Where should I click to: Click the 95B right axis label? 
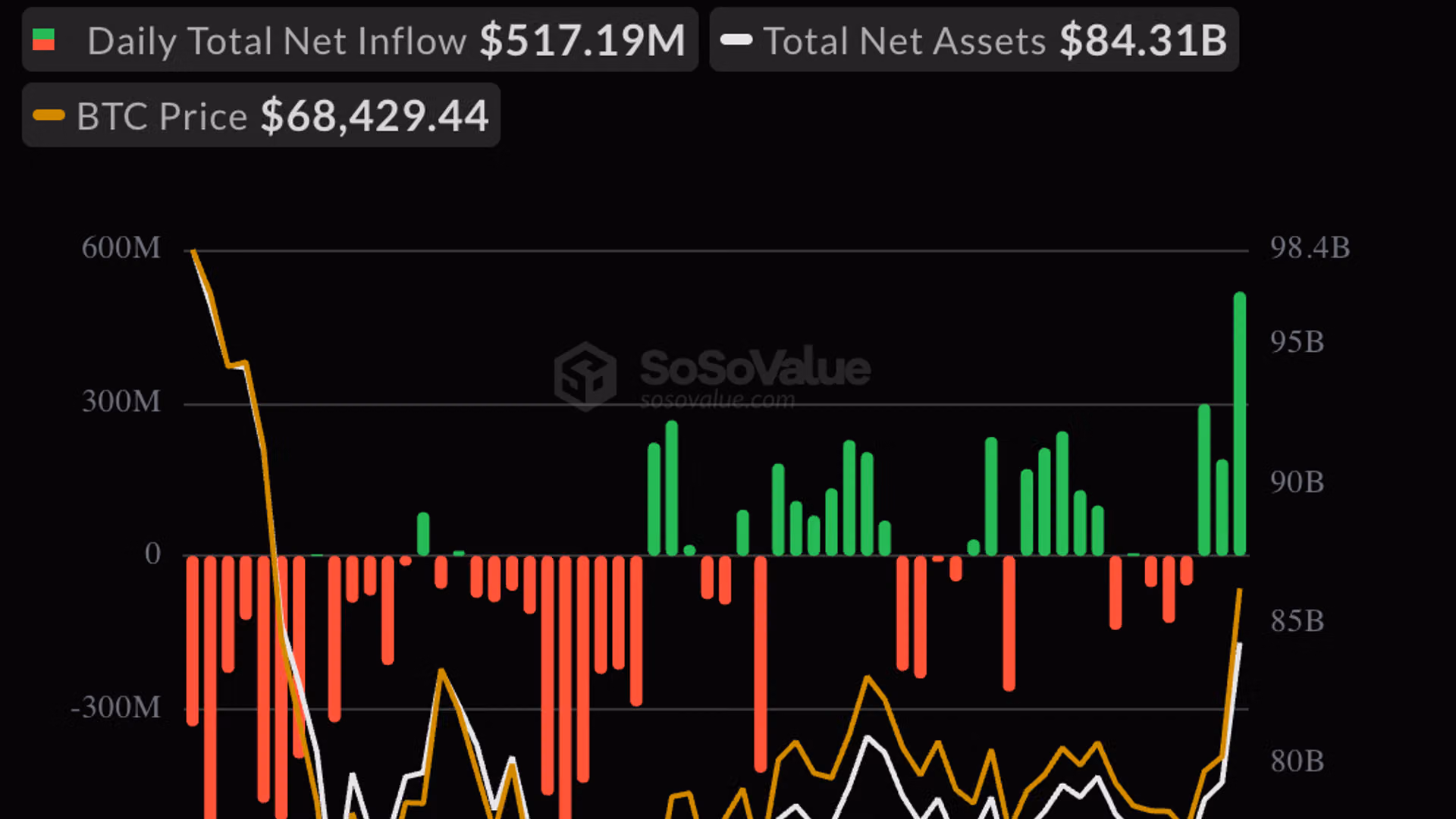click(x=1298, y=342)
